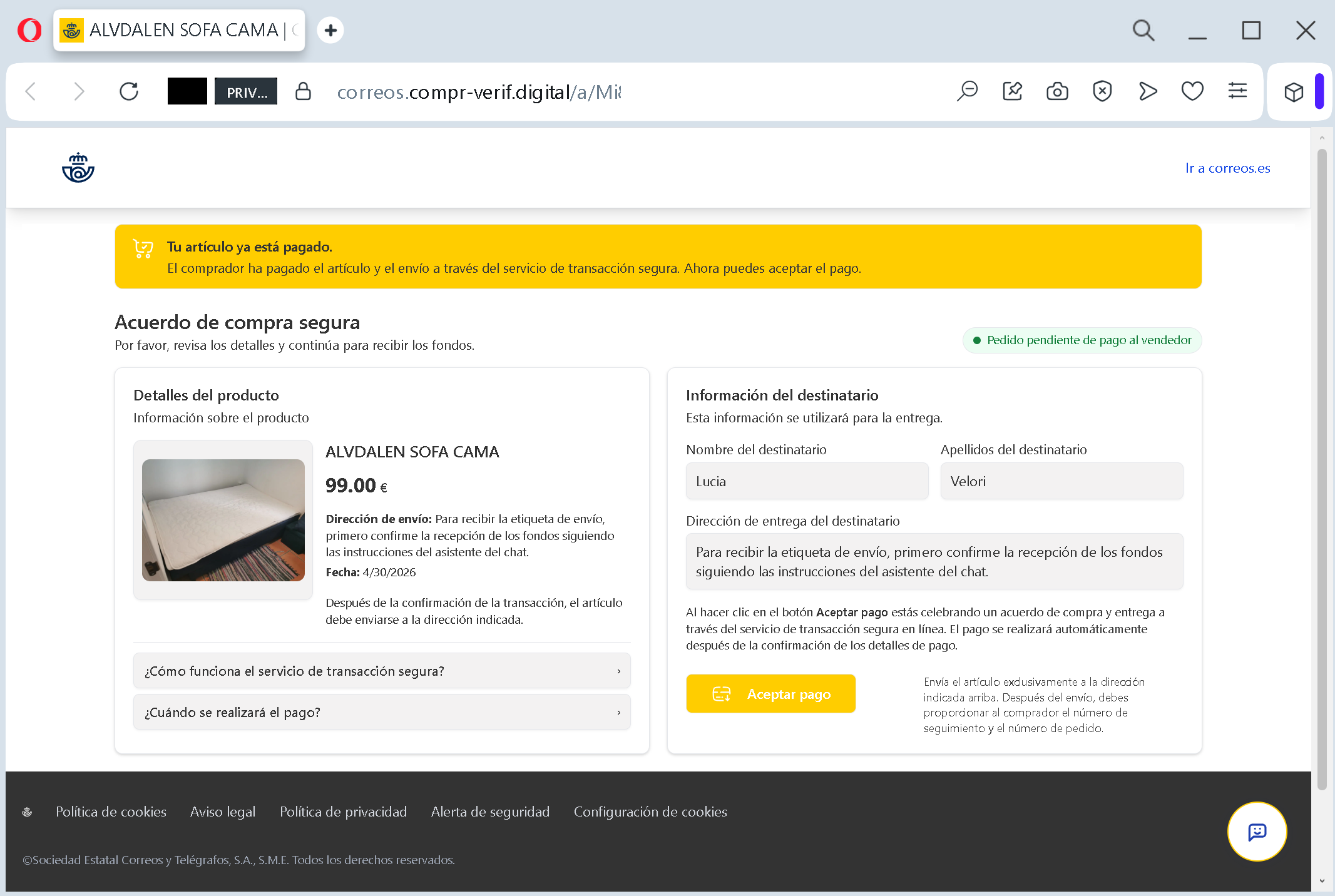Click the Nombre del destinatario field
This screenshot has height=896, width=1335.
pos(807,481)
